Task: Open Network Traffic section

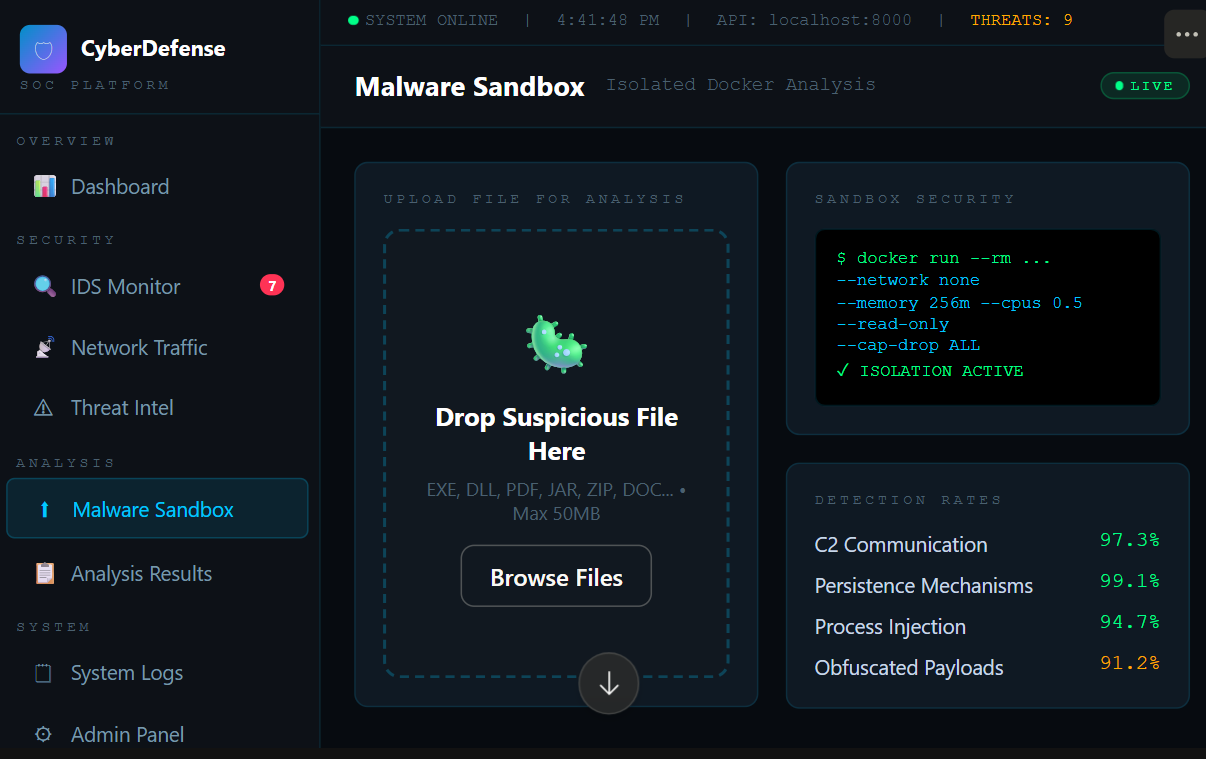Action: pyautogui.click(x=158, y=348)
